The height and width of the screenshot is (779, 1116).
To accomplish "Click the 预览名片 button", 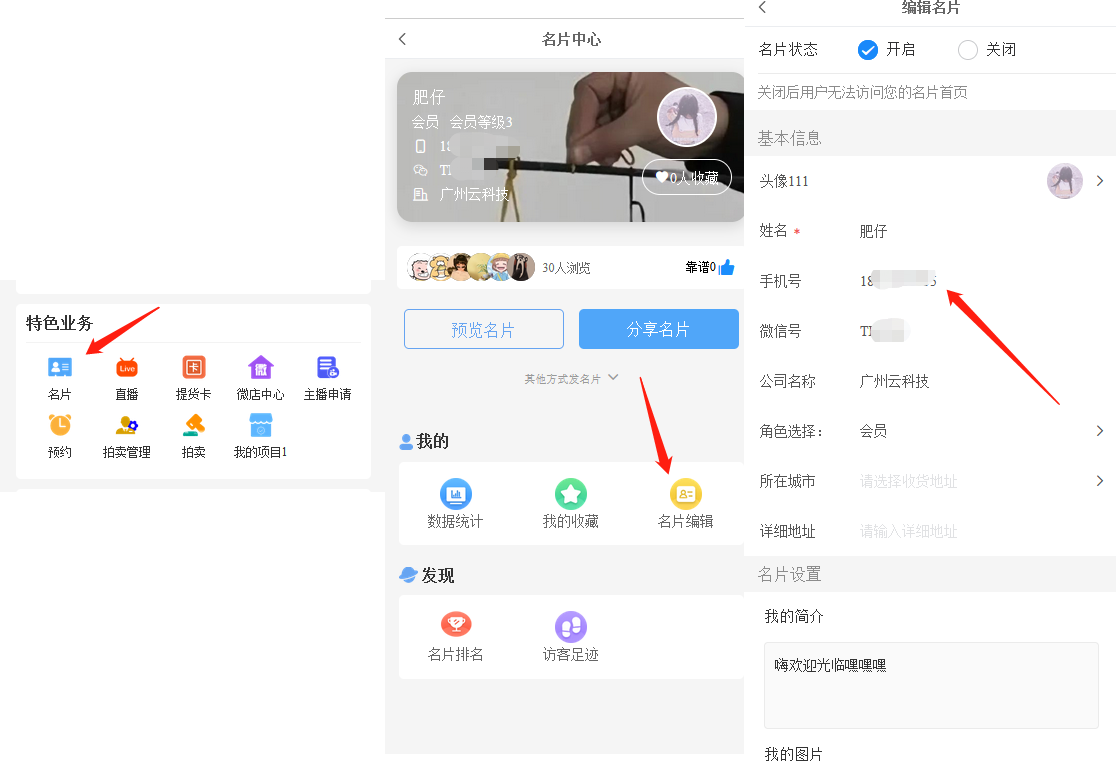I will tap(484, 329).
